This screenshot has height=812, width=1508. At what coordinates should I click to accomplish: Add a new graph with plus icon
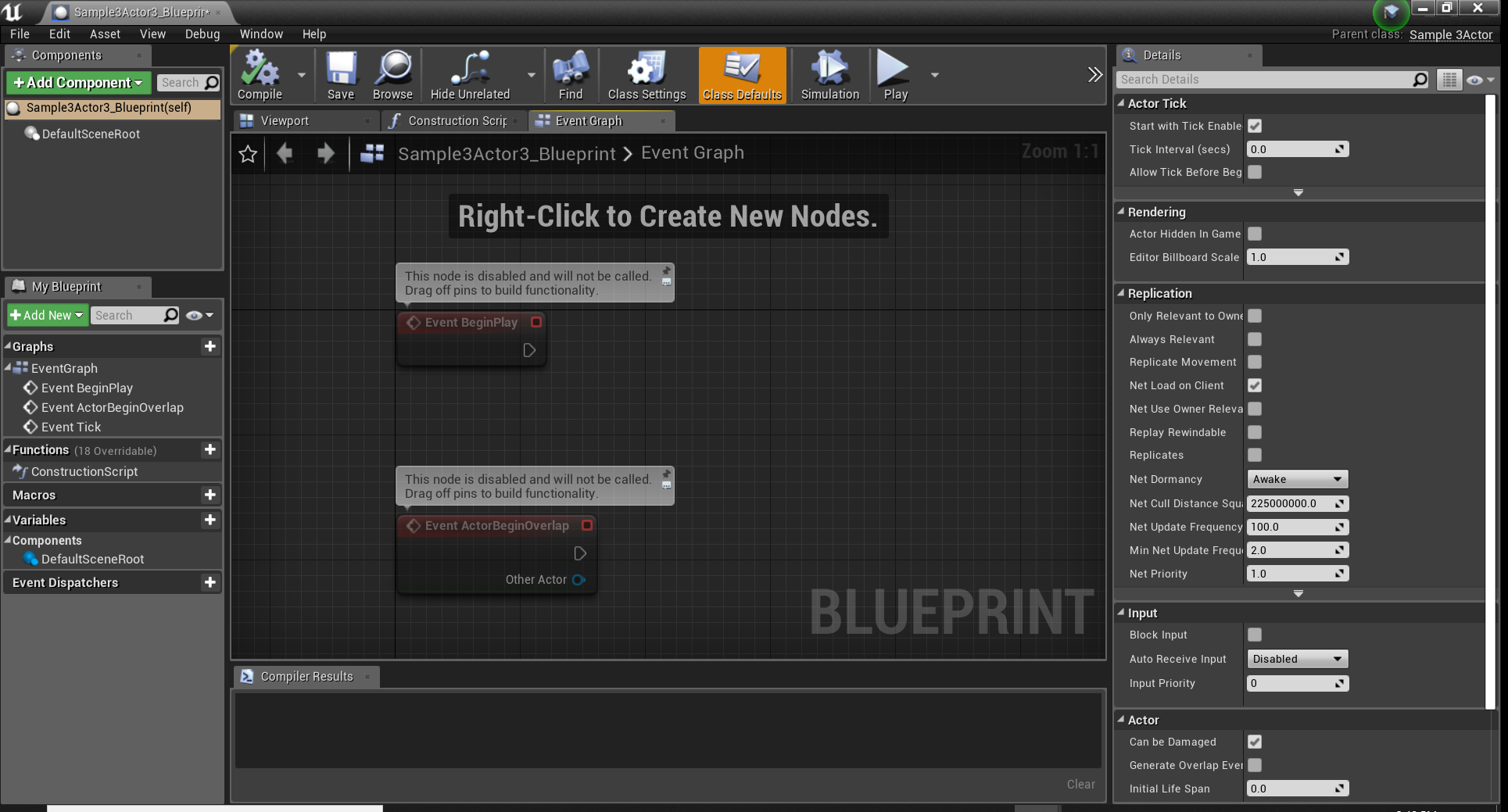pos(210,346)
